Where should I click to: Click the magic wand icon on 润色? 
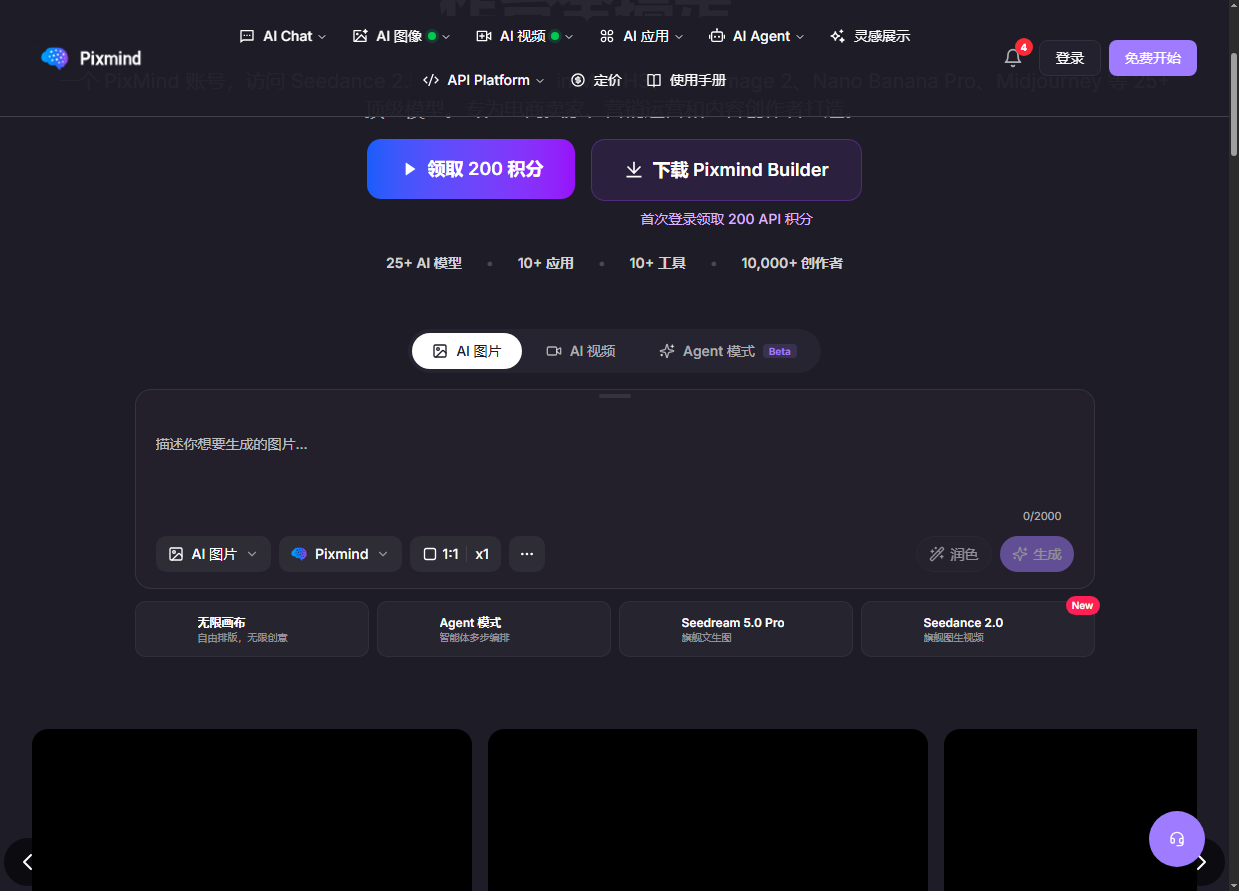coord(937,554)
